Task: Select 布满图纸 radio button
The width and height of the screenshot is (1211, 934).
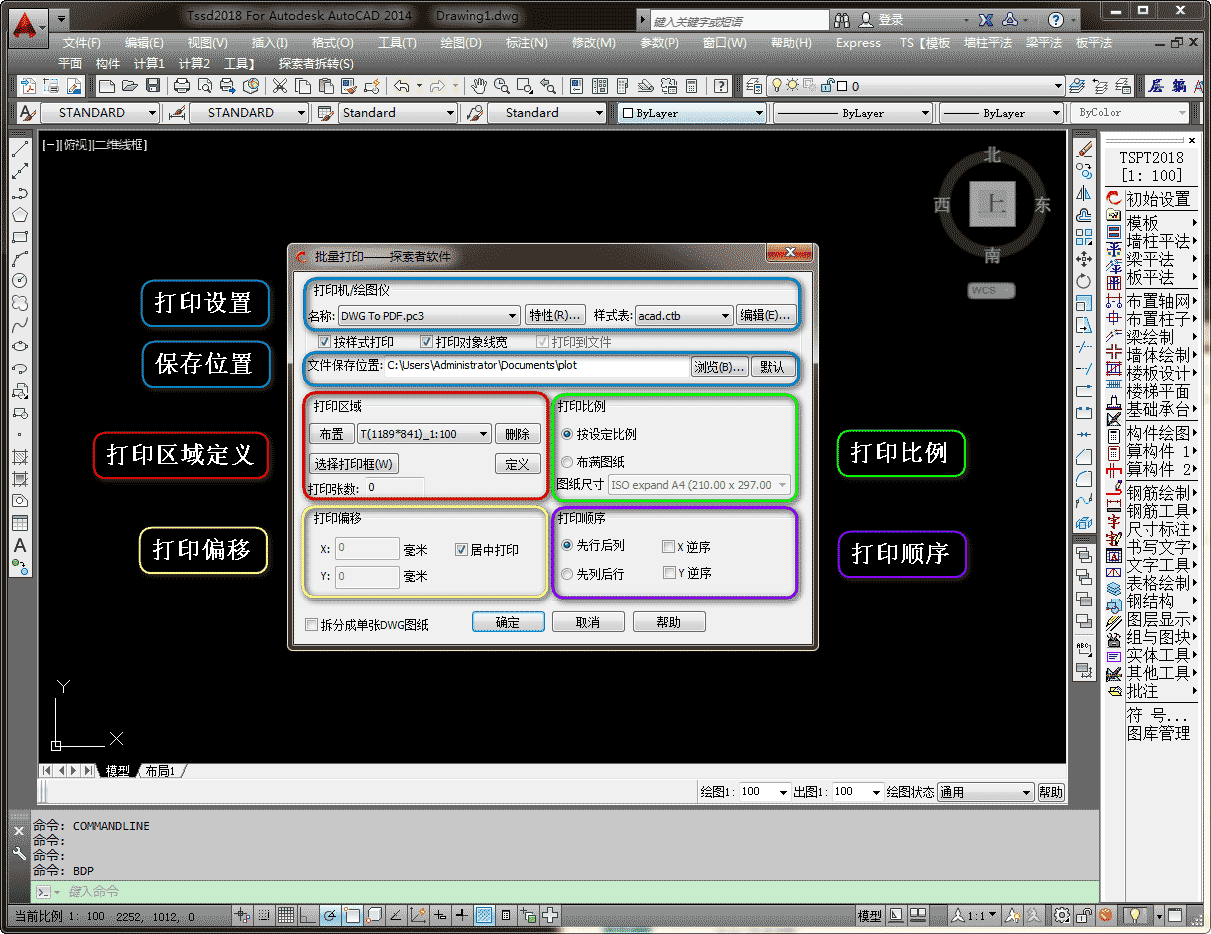Action: pos(568,462)
